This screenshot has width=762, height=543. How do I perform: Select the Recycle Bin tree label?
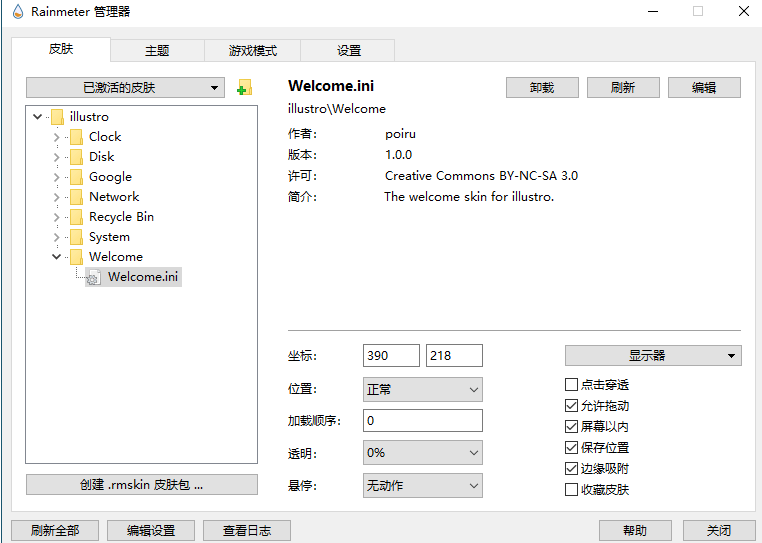click(121, 217)
